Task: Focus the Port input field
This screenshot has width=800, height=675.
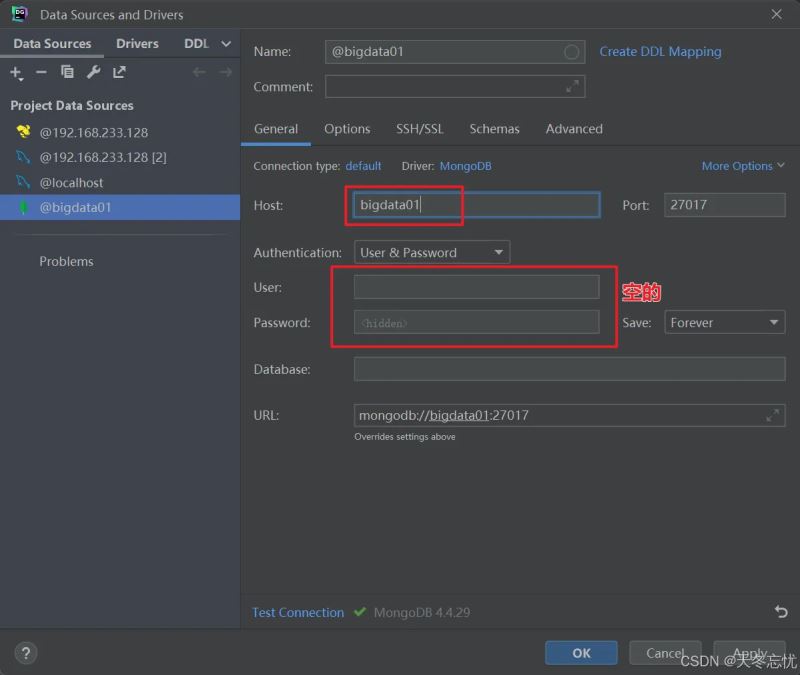Action: [x=724, y=205]
